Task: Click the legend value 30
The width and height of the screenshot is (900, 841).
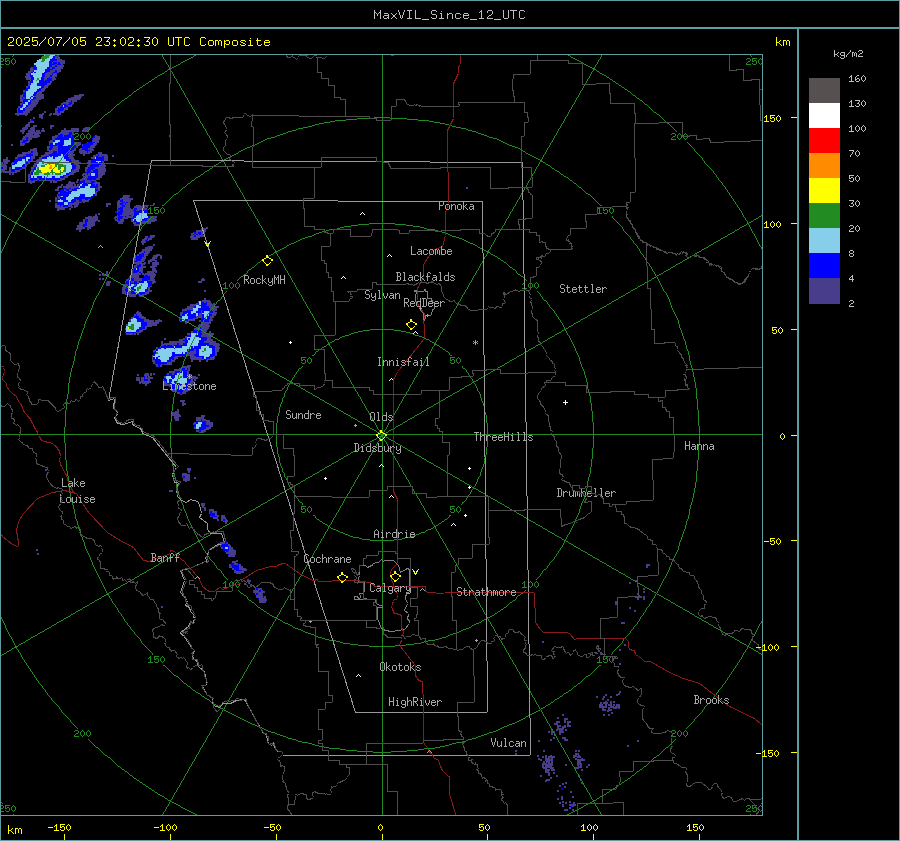Action: click(x=854, y=203)
